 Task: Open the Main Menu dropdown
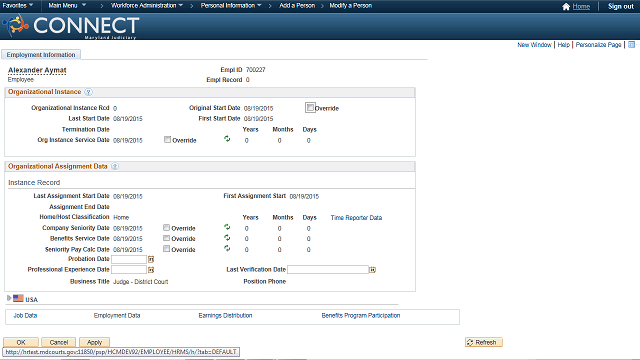coord(67,5)
